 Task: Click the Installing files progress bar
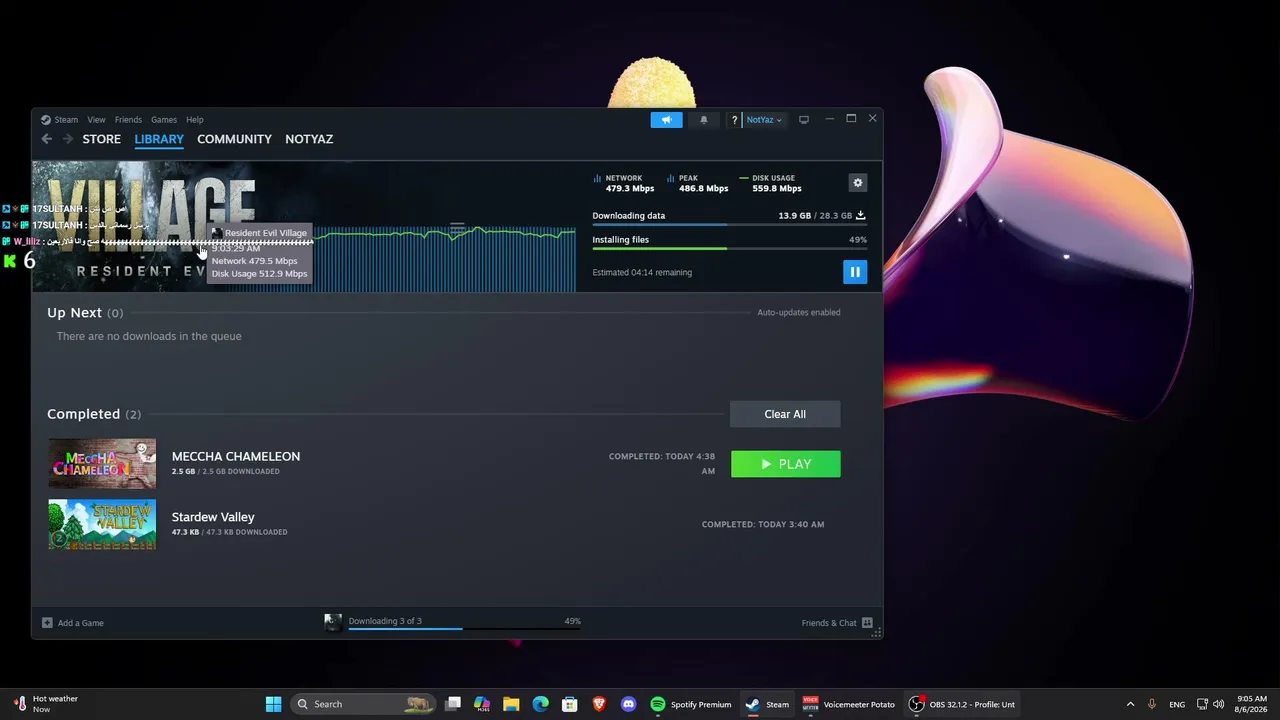tap(729, 248)
